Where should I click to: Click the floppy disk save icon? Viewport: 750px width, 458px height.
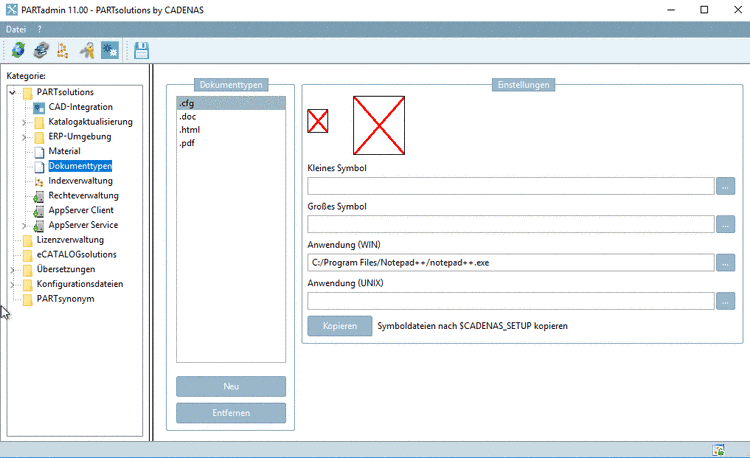click(x=142, y=50)
